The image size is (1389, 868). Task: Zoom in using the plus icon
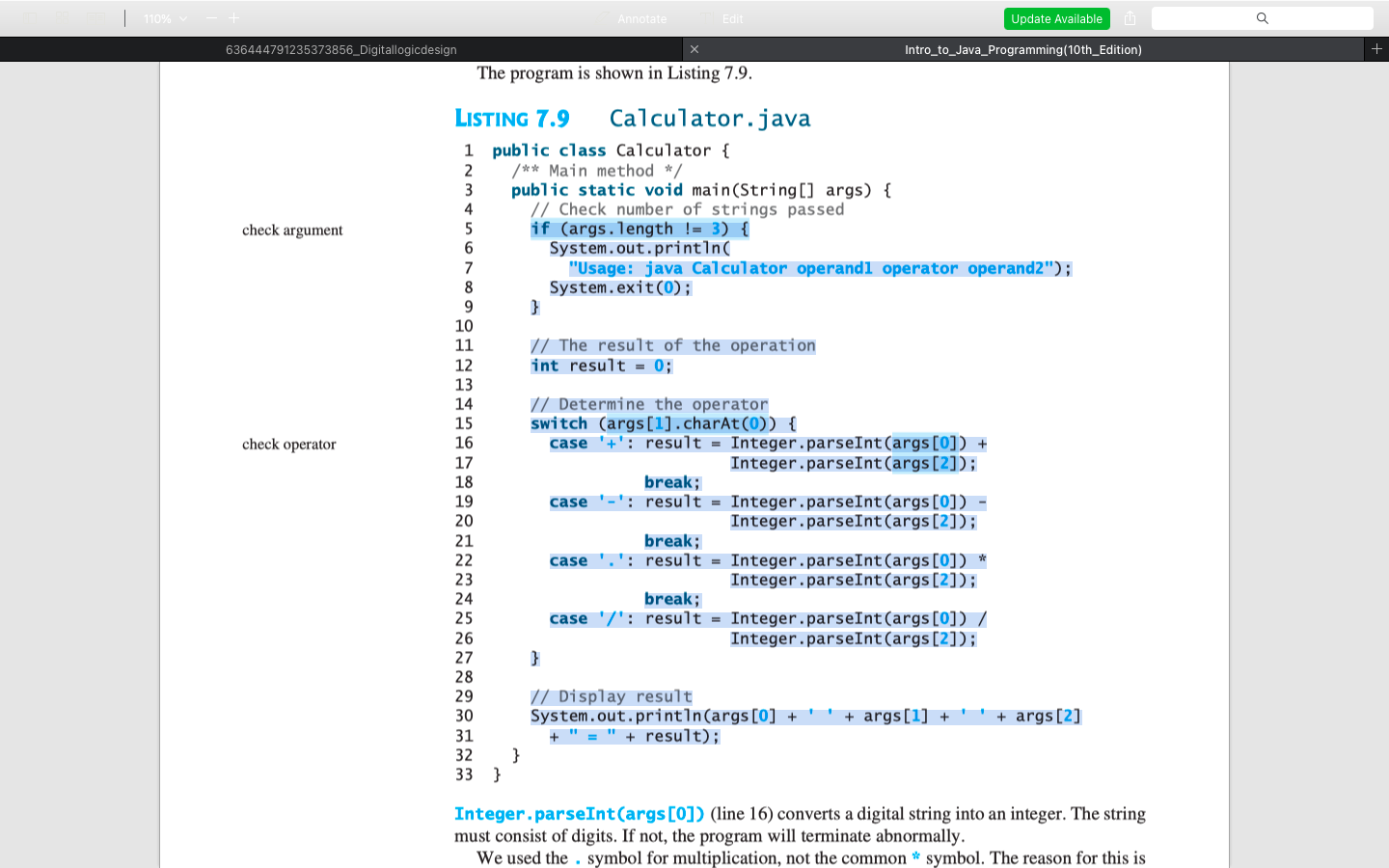point(232,17)
